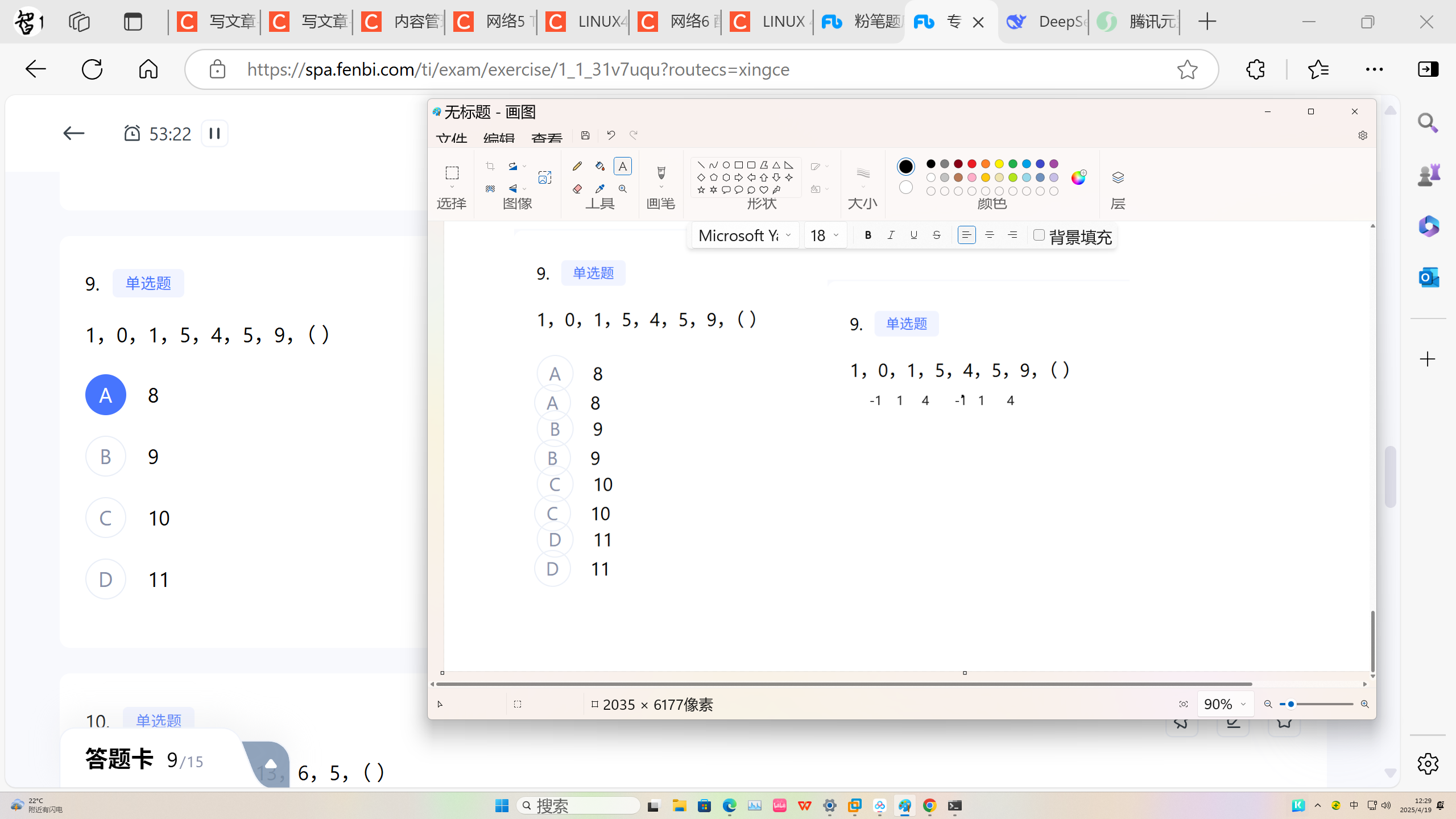Select the Pencil tool in Paint
The width and height of the screenshot is (1456, 819).
click(x=577, y=166)
